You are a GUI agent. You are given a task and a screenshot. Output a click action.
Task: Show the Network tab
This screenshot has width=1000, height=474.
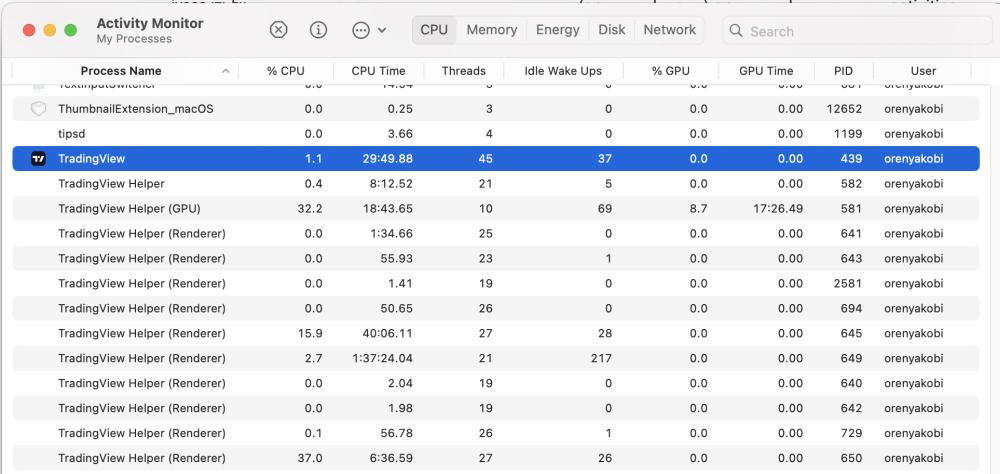click(670, 30)
